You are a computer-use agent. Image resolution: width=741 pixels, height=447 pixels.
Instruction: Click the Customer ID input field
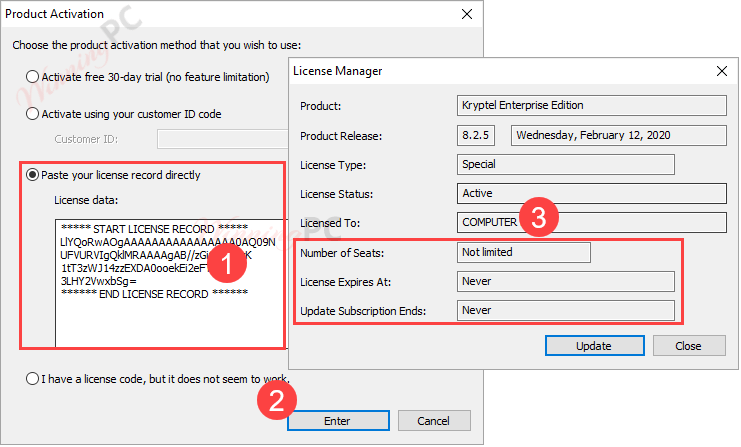coord(223,139)
